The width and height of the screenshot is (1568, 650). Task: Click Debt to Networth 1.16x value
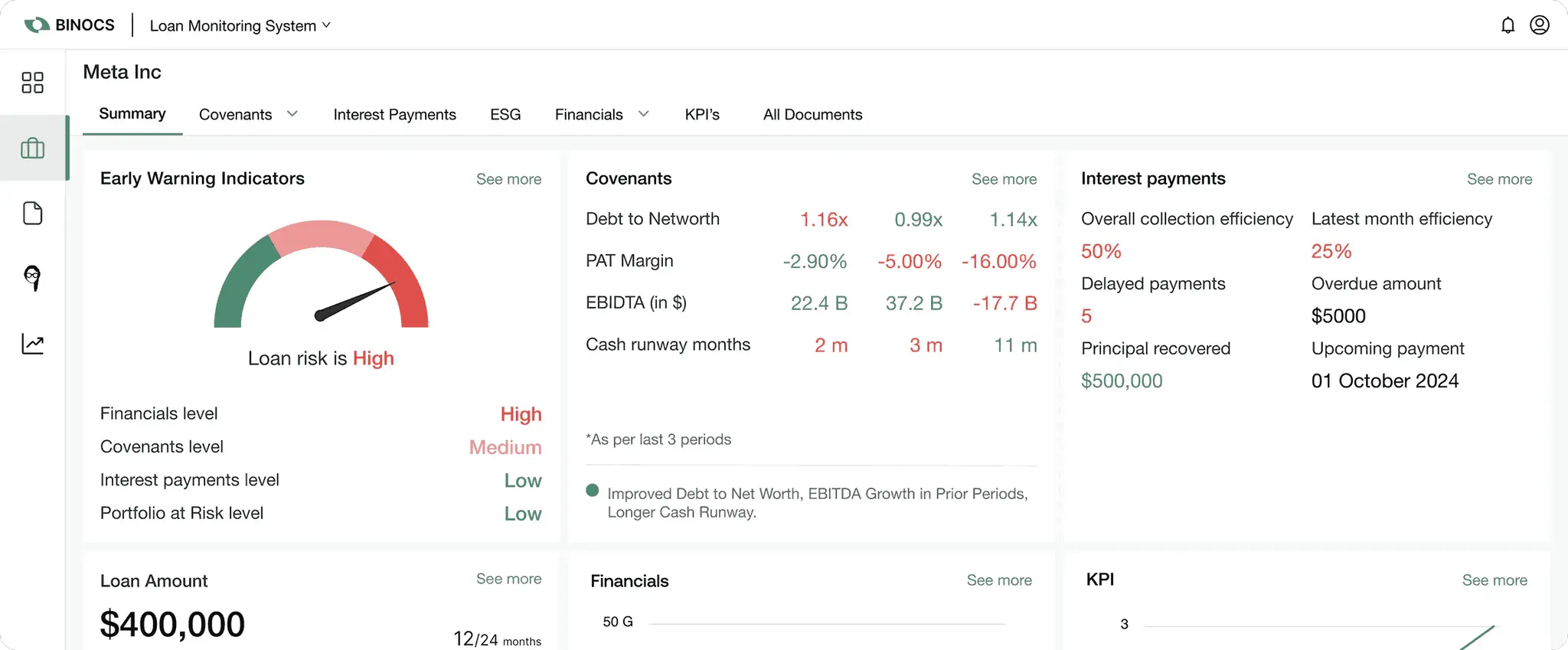[x=824, y=220]
